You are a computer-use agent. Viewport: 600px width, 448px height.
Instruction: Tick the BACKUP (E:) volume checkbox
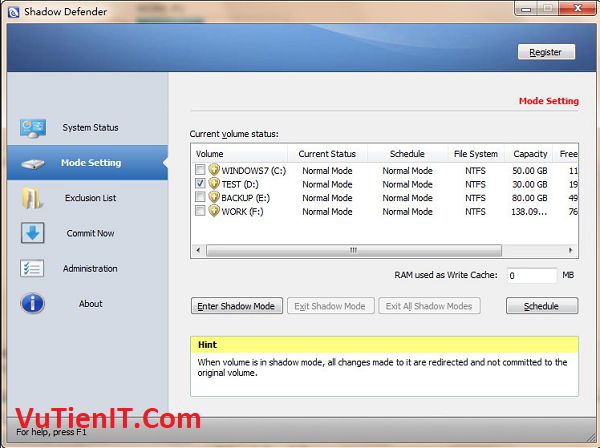[x=200, y=197]
